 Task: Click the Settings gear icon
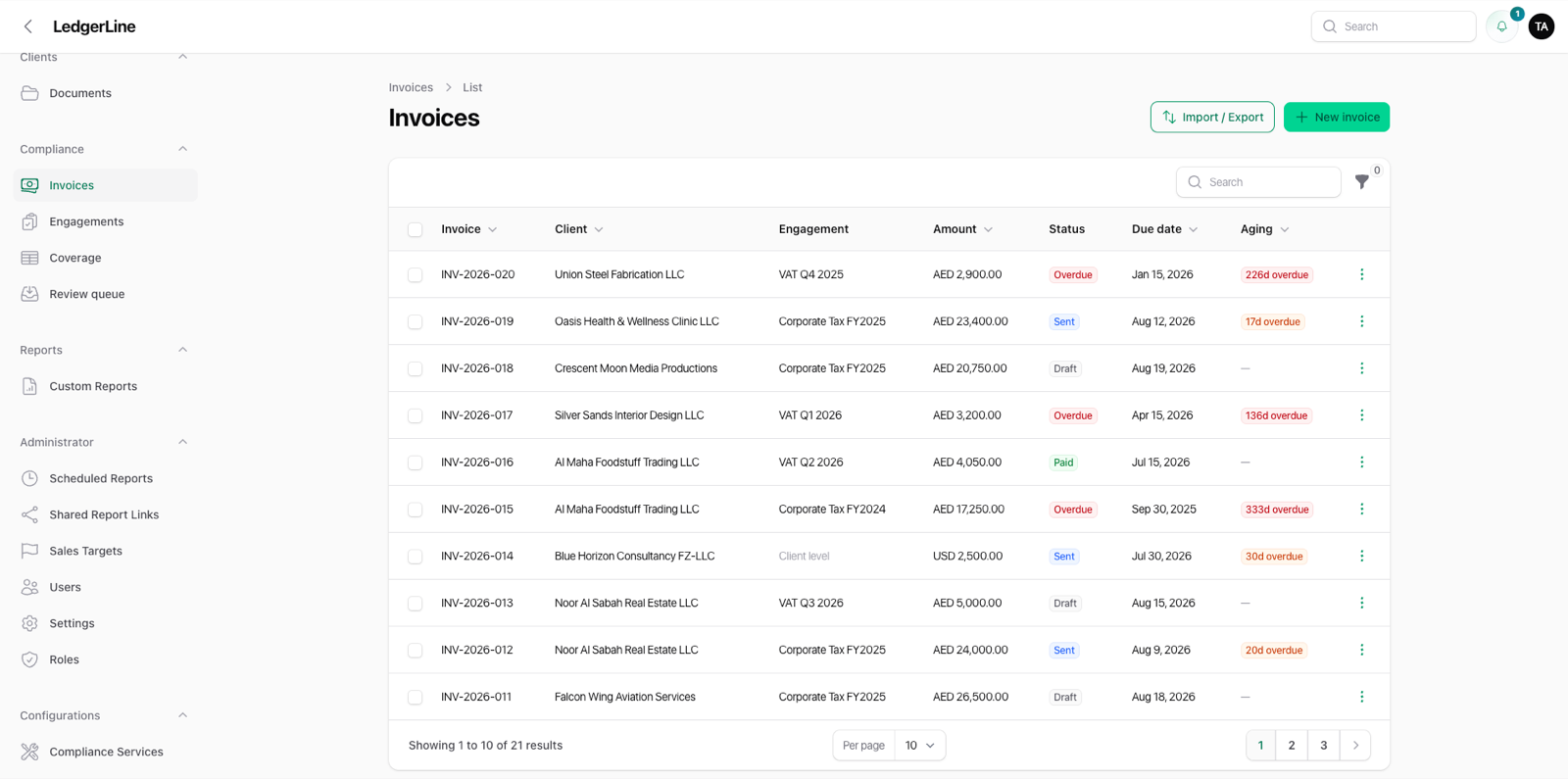point(30,623)
